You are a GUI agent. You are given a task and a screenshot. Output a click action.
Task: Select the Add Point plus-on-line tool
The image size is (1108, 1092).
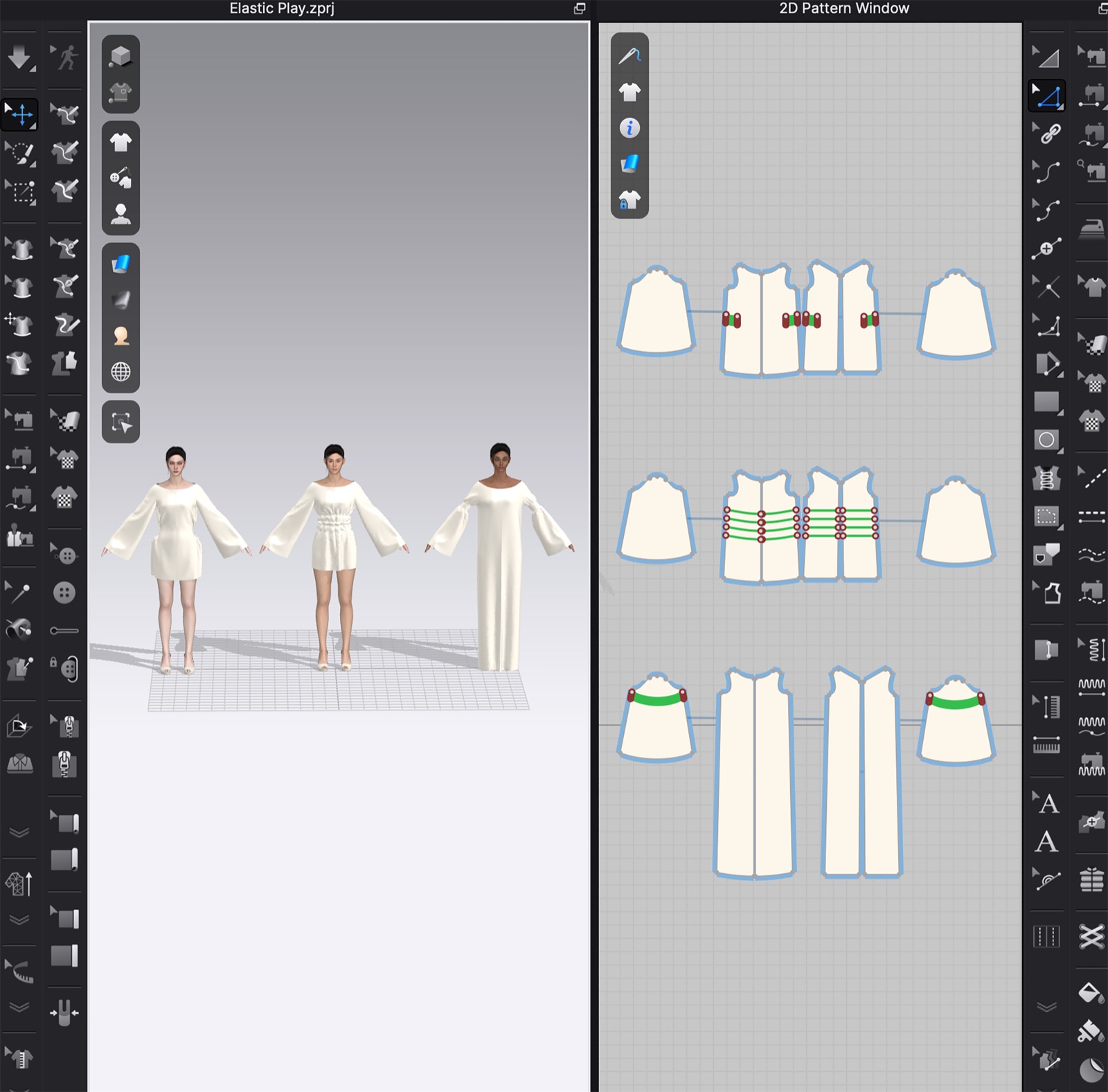tap(1046, 249)
